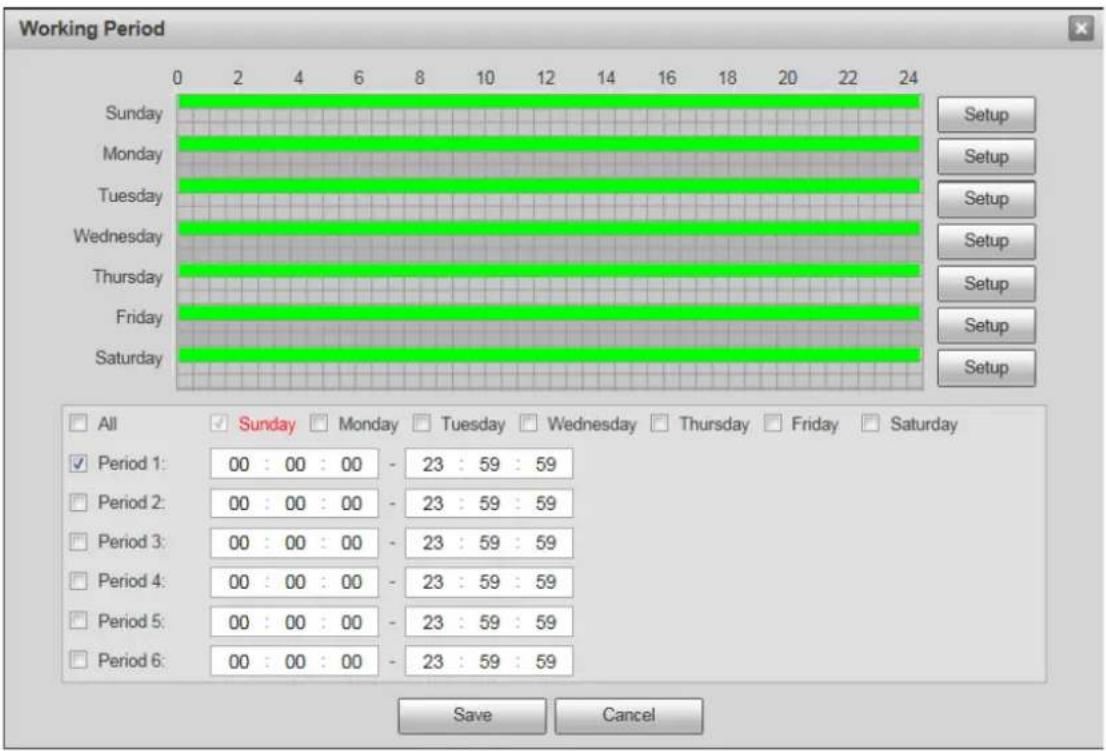Click Period 3 start time field
The width and height of the screenshot is (1106, 751).
[x=294, y=543]
